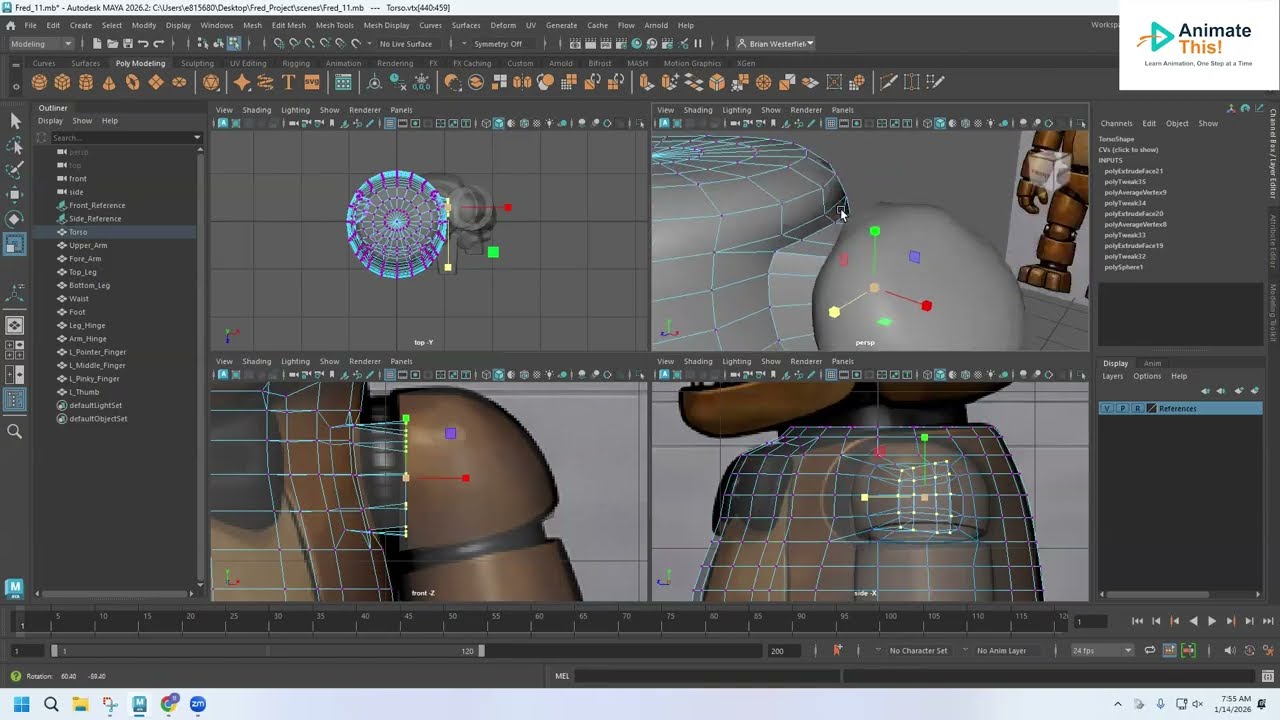Click the SVG import shelf icon

click(312, 82)
